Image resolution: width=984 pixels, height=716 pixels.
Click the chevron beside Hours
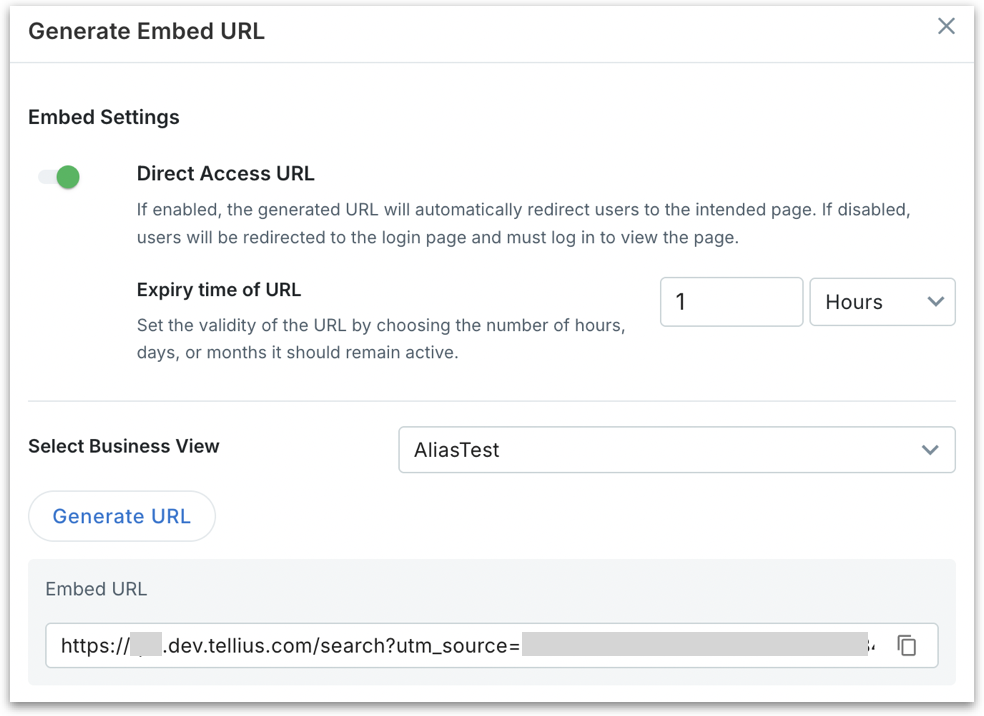click(936, 302)
